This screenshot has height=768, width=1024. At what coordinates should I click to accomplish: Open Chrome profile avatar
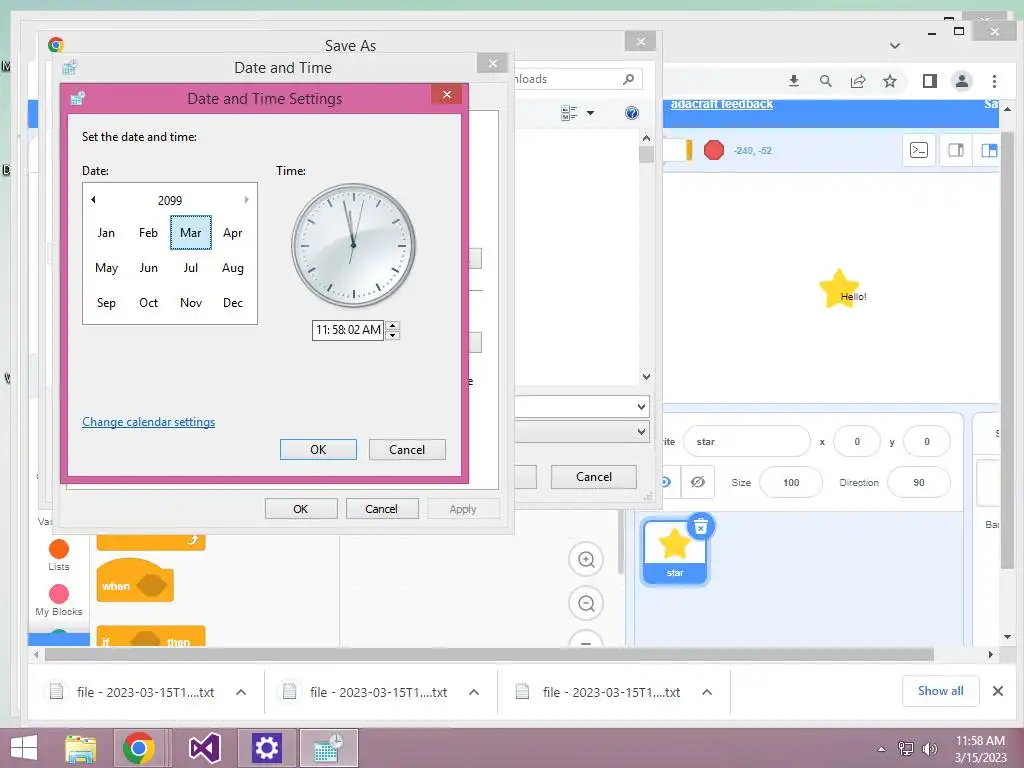[x=961, y=81]
